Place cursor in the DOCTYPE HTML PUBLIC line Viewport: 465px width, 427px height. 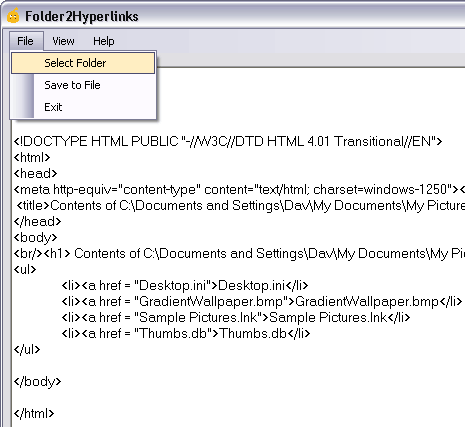click(228, 141)
